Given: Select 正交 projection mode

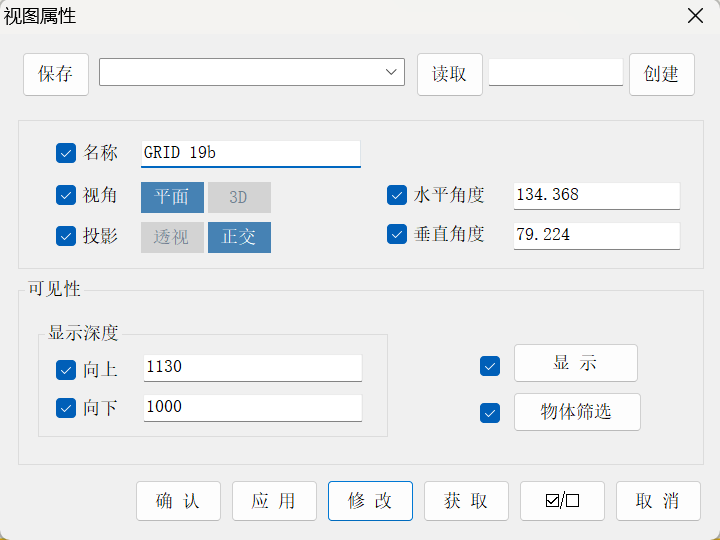Looking at the screenshot, I should click(239, 237).
